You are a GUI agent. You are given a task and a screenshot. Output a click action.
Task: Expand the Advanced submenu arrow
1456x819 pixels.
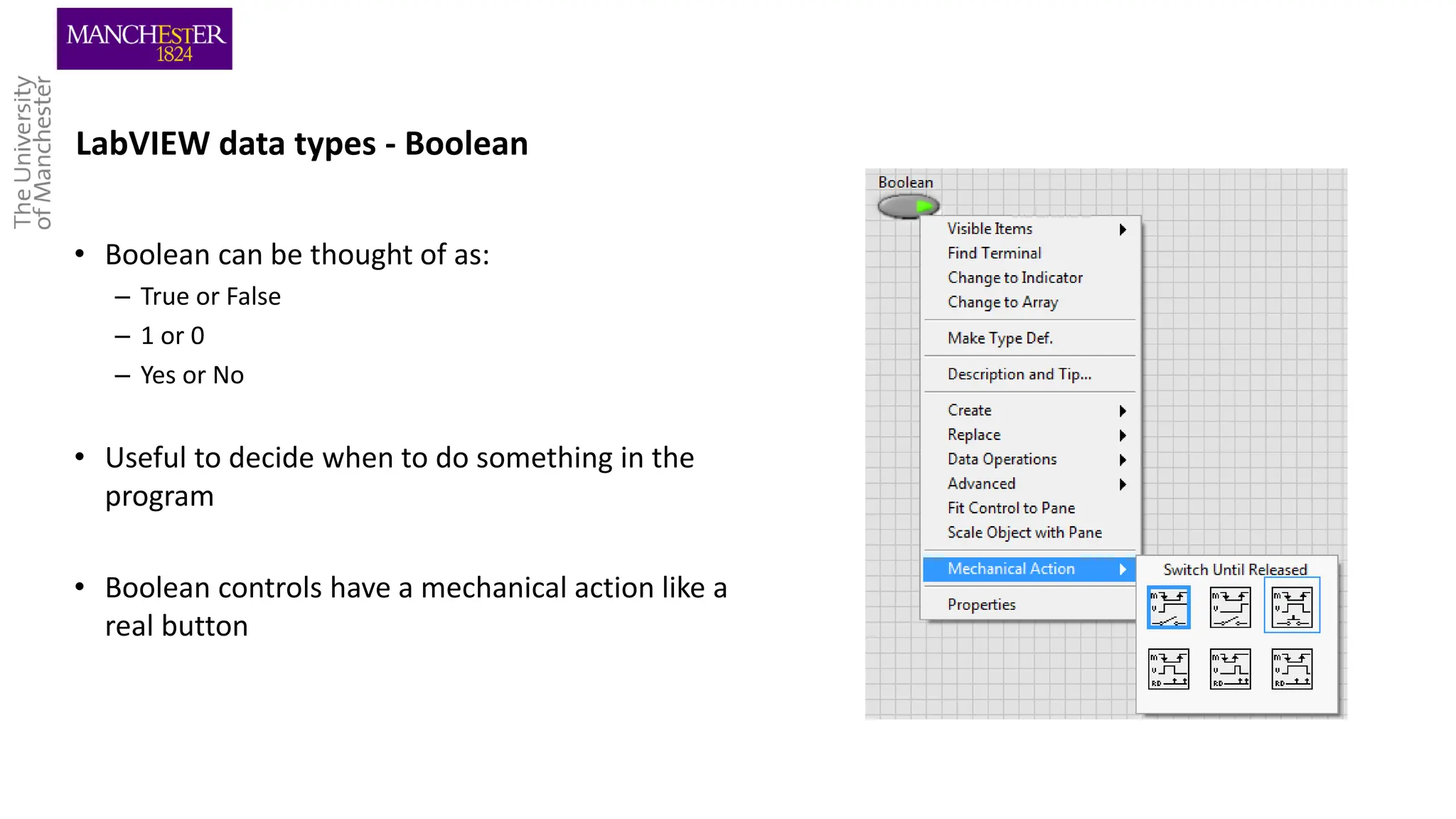point(1123,484)
